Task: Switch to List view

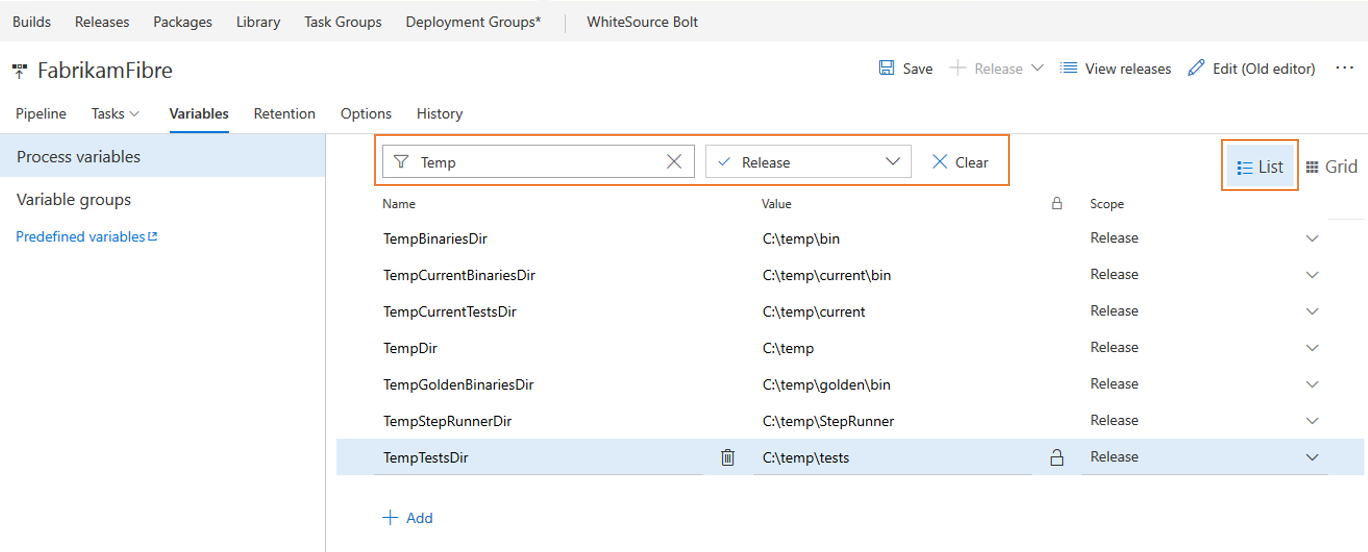Action: click(1261, 167)
